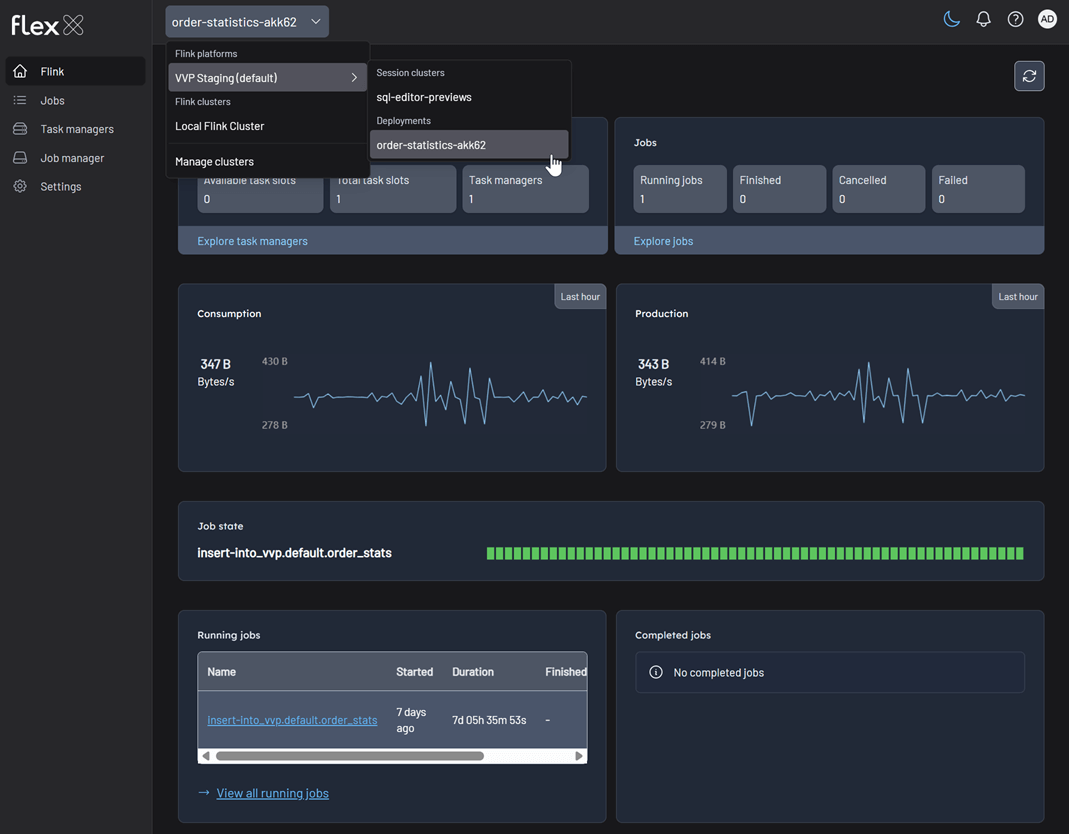This screenshot has height=834, width=1069.
Task: Open View all running jobs link
Action: (272, 793)
